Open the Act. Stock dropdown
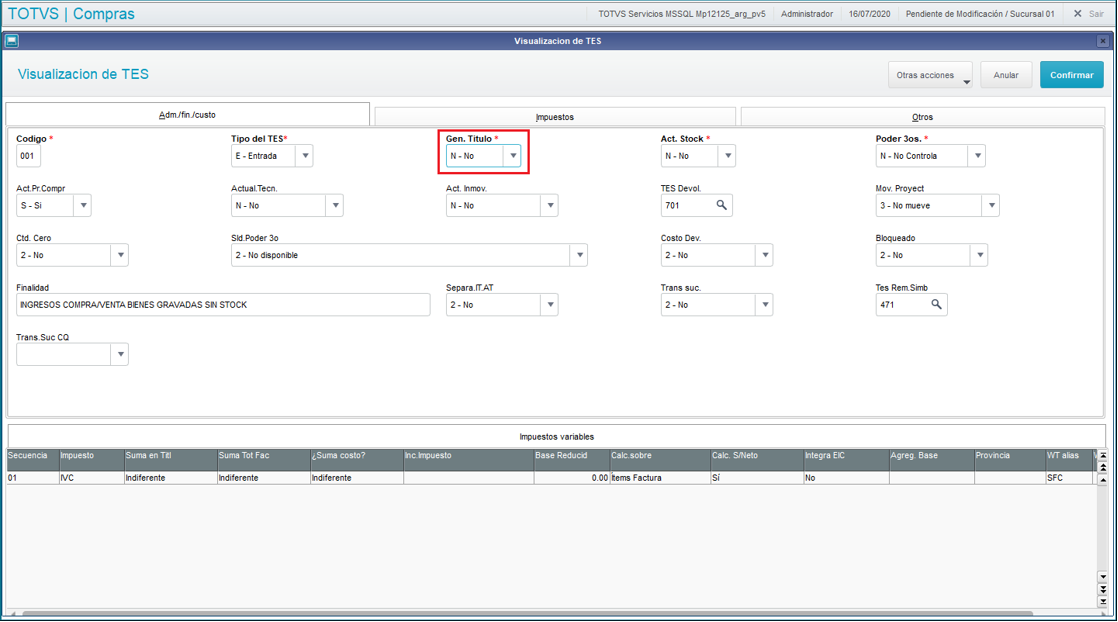 (727, 156)
